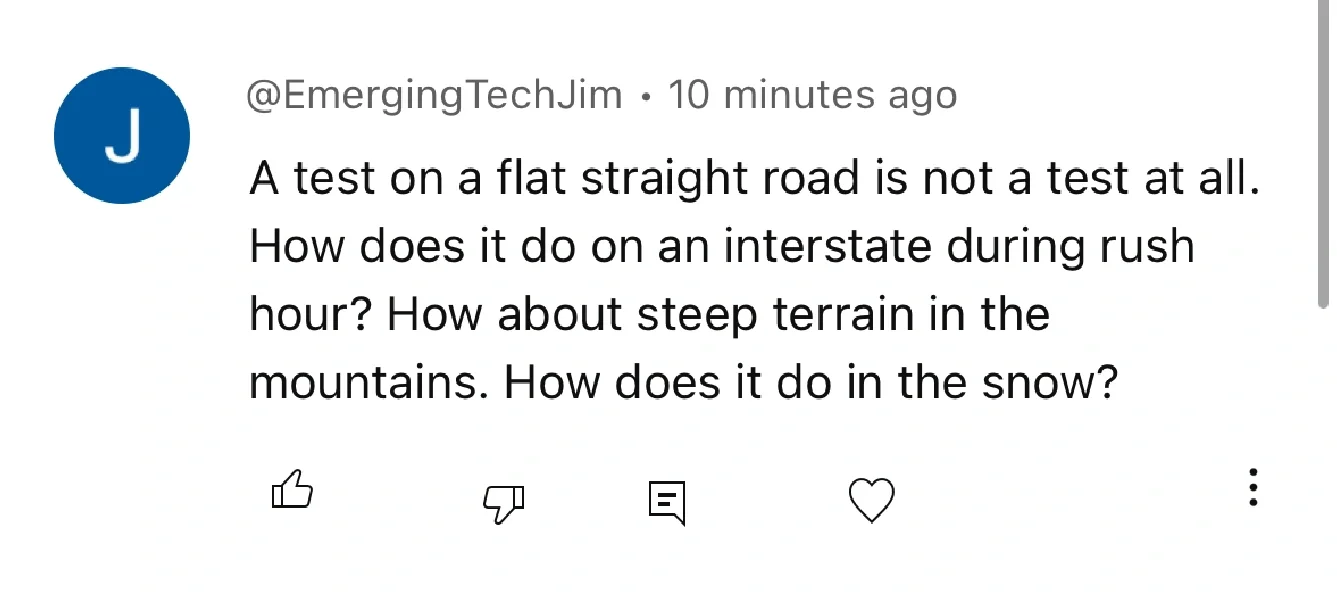Heart the comment by EmergingTechJim

click(x=871, y=499)
